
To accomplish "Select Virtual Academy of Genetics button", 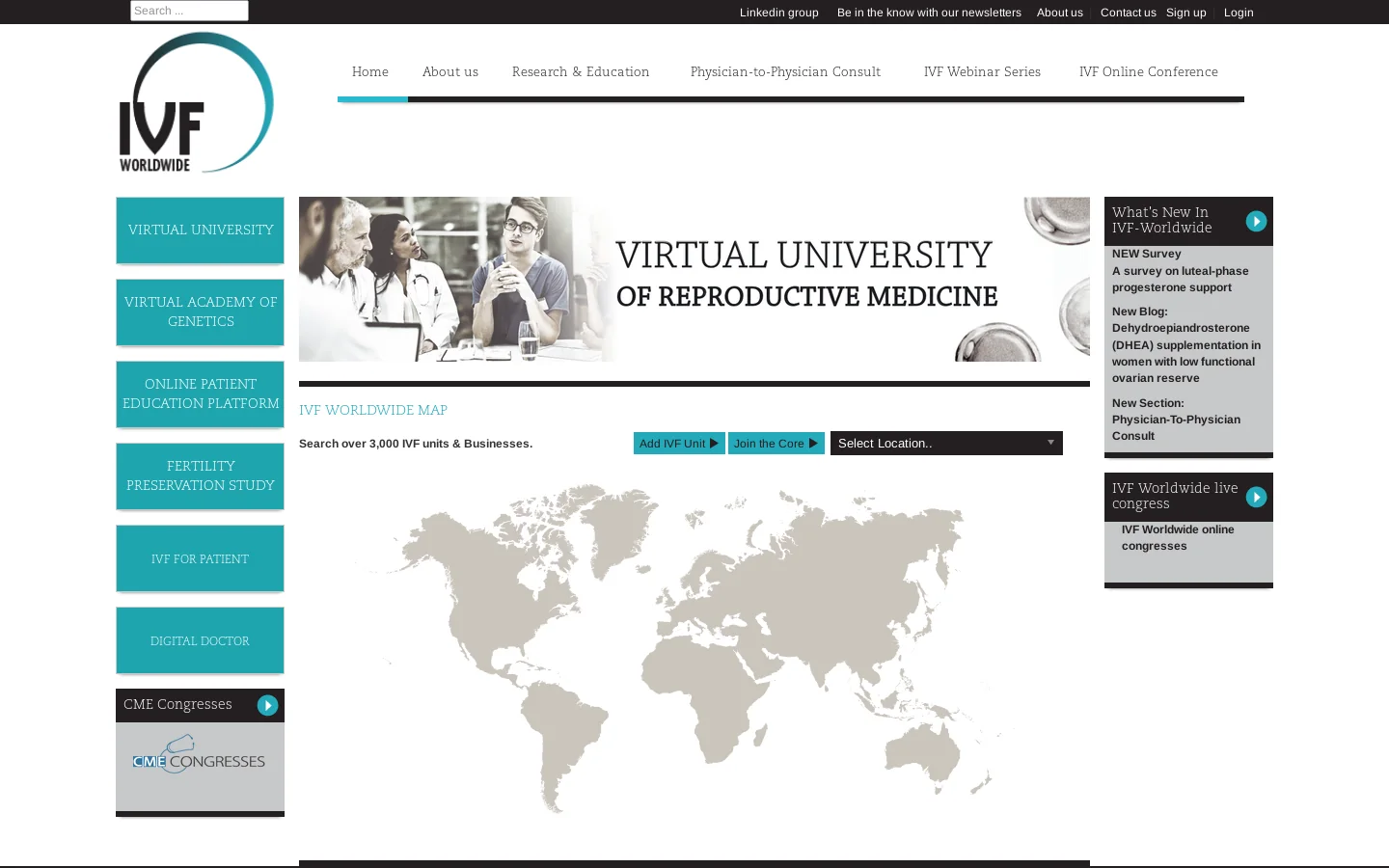I will point(201,312).
